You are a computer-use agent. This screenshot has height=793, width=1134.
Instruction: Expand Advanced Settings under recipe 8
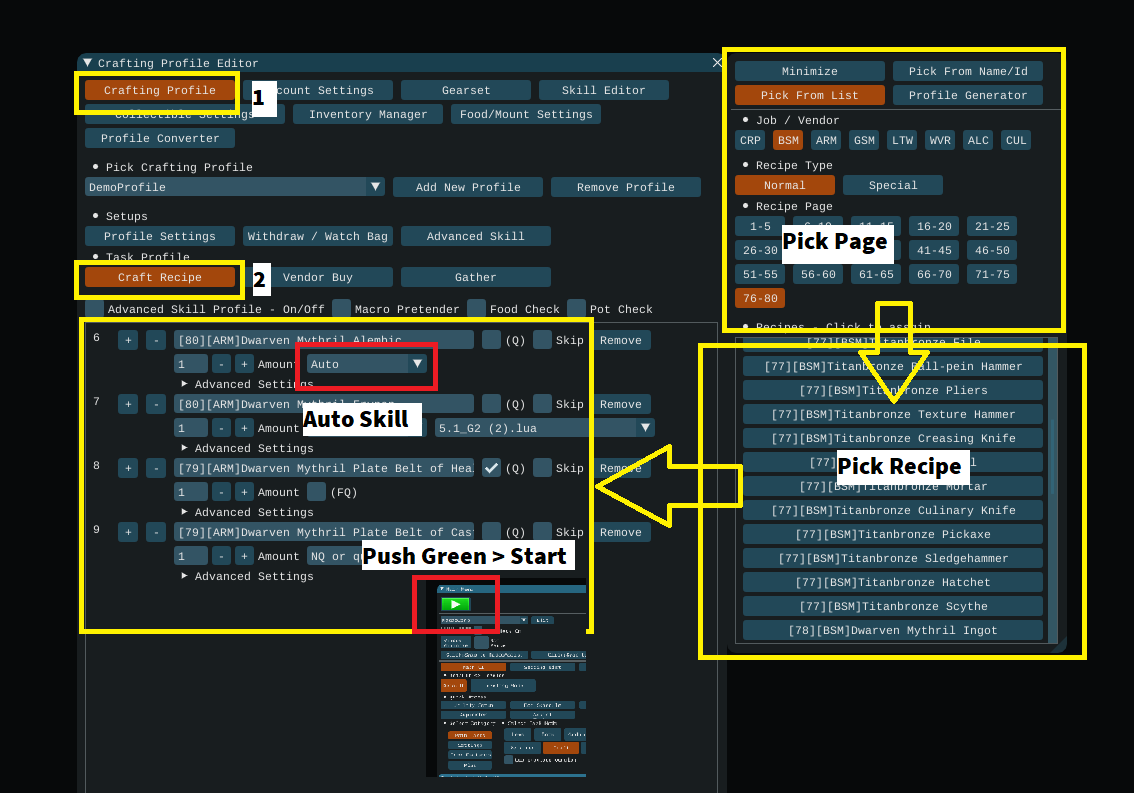(x=185, y=512)
